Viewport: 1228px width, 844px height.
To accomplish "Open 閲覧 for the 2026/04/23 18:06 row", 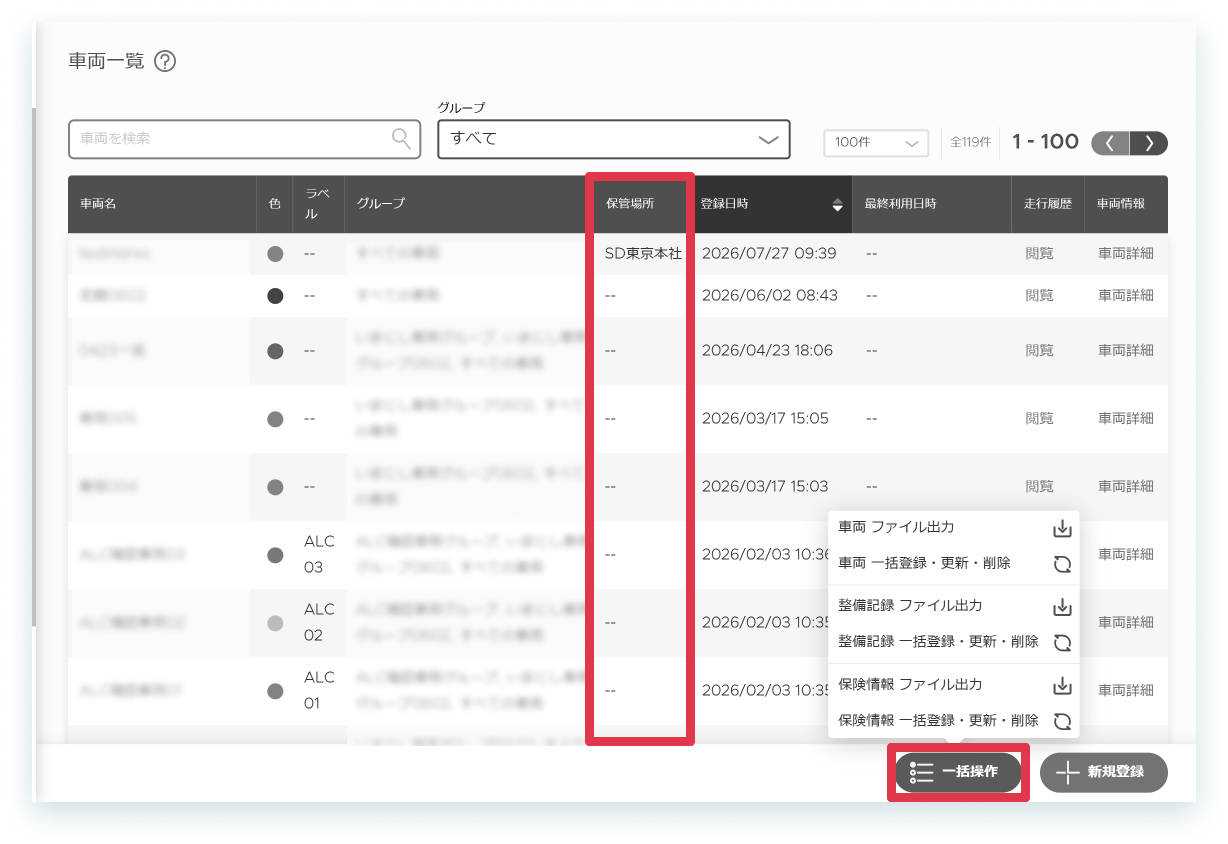I will click(1039, 351).
